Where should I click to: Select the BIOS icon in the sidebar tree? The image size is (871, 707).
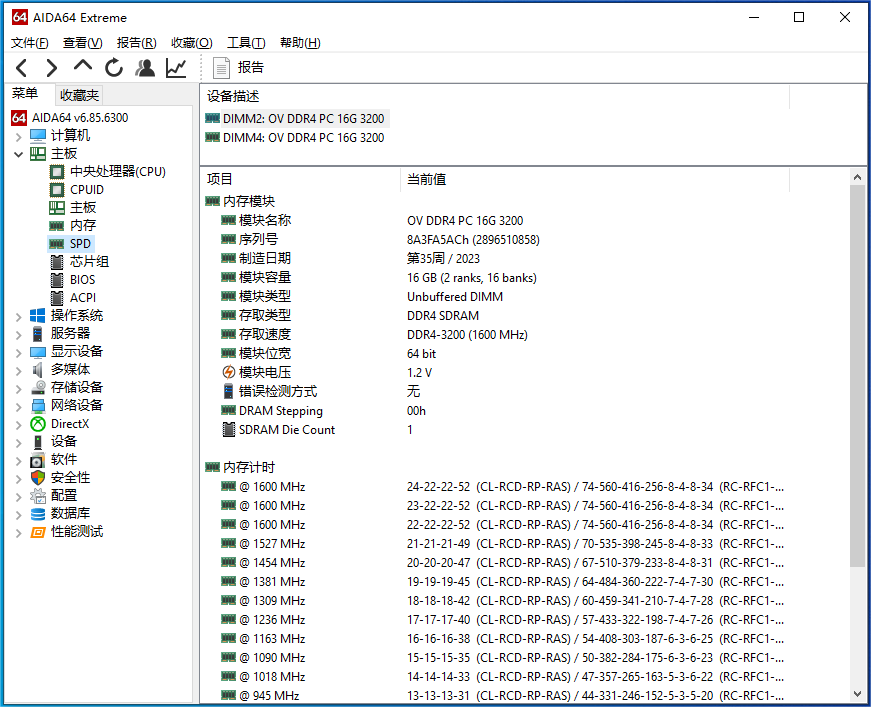point(57,279)
